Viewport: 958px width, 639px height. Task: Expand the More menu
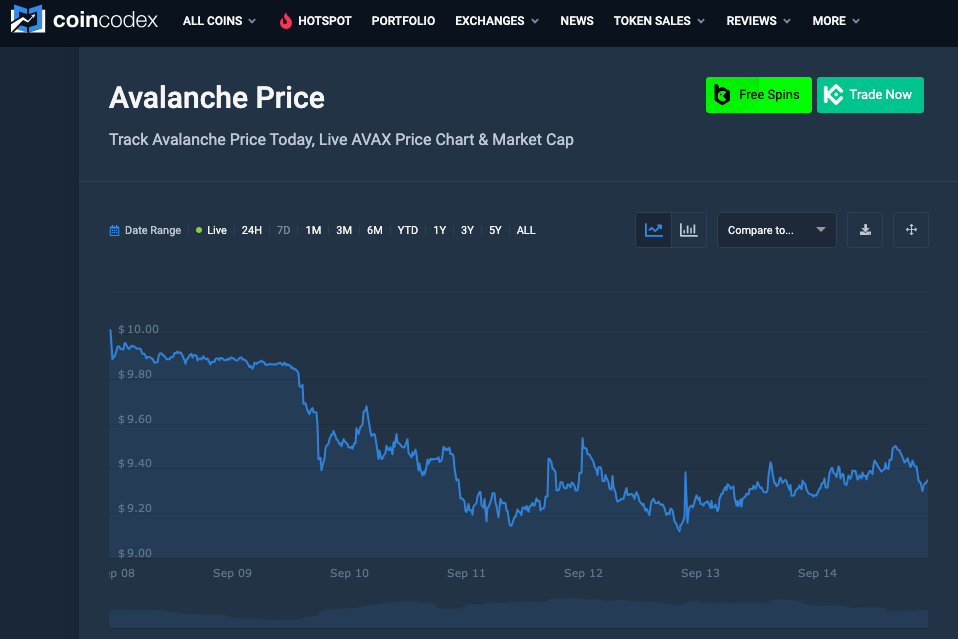coord(836,21)
